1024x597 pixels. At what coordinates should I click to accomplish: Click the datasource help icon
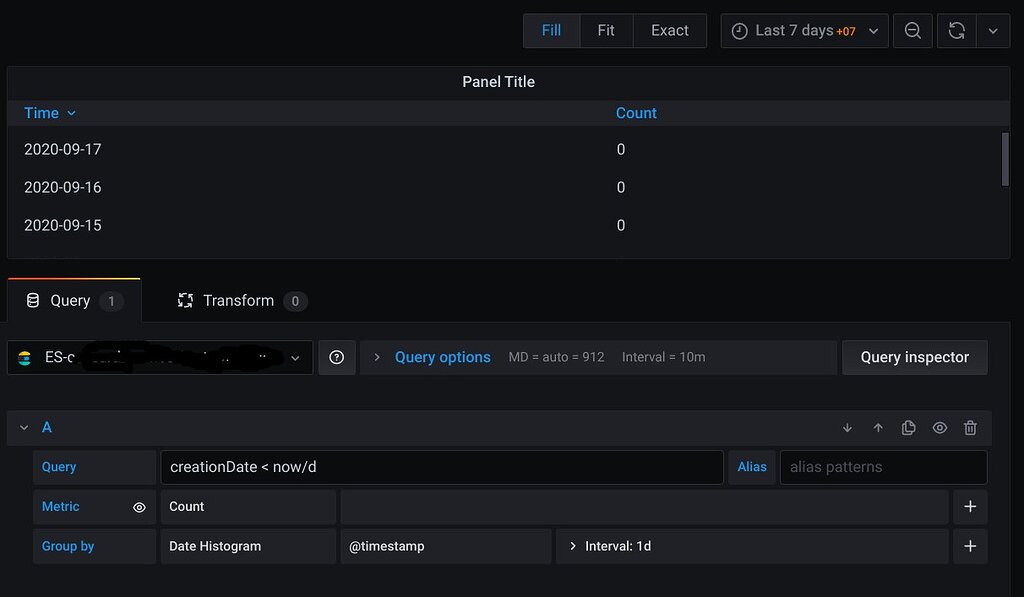[x=336, y=357]
